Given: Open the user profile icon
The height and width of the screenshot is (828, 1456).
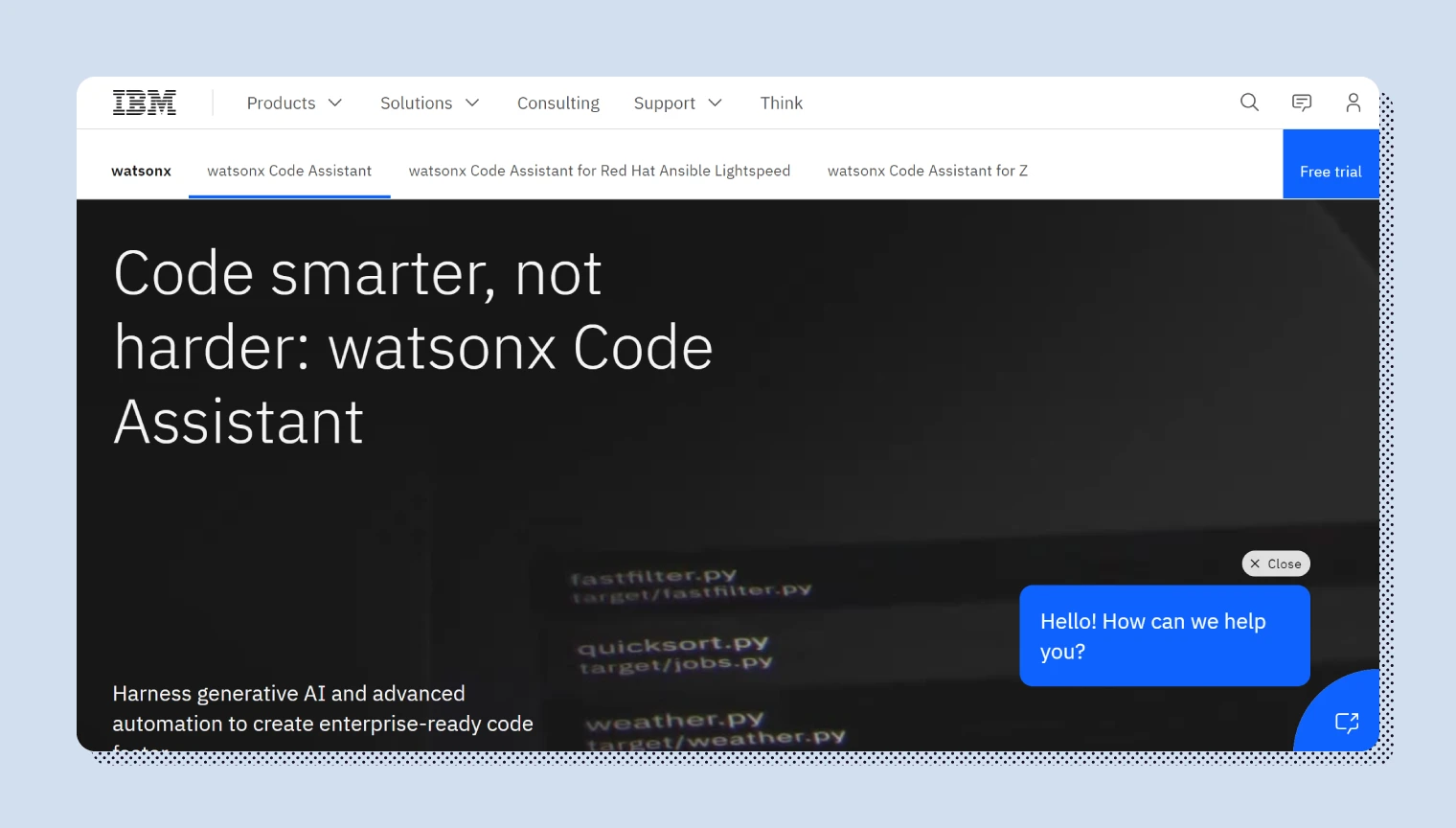Looking at the screenshot, I should point(1353,103).
